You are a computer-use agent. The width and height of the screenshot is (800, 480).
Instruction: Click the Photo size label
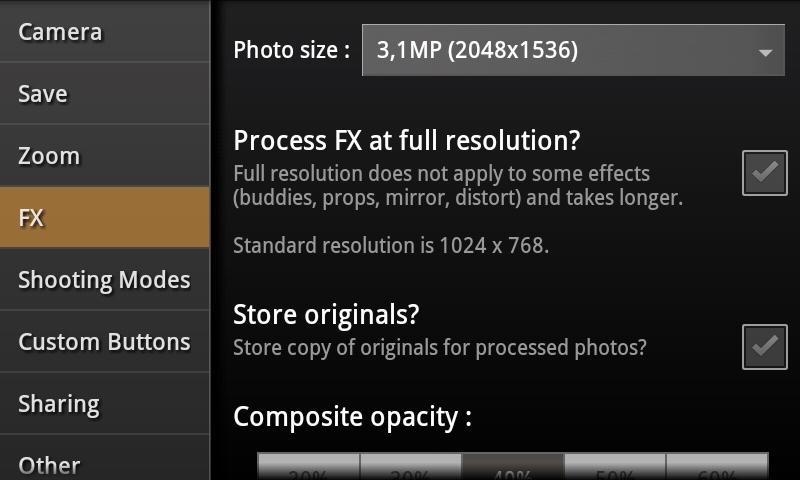(x=291, y=50)
